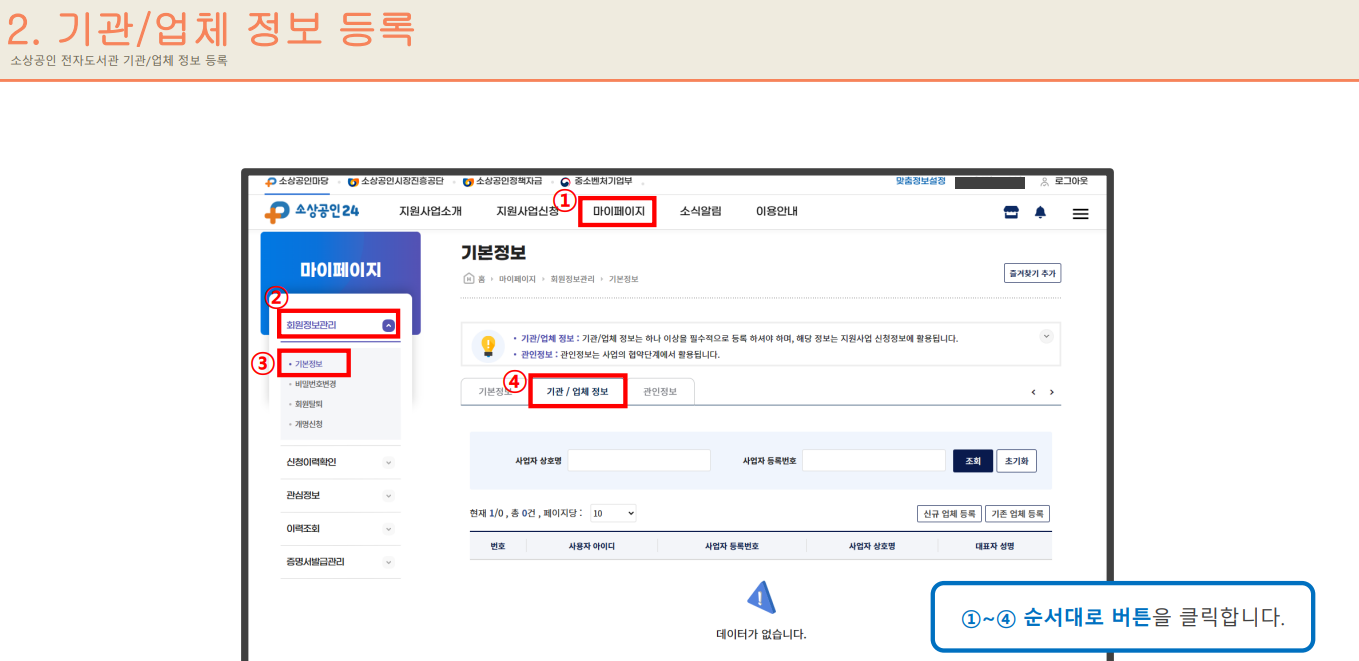Switch to the 기관 / 업체 정보 tab
1359x661 pixels.
click(x=577, y=392)
